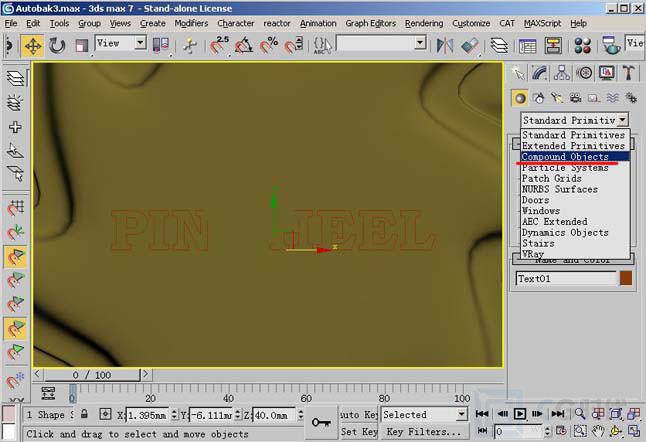Click the Text01 object name field
646x442 pixels.
(x=566, y=278)
